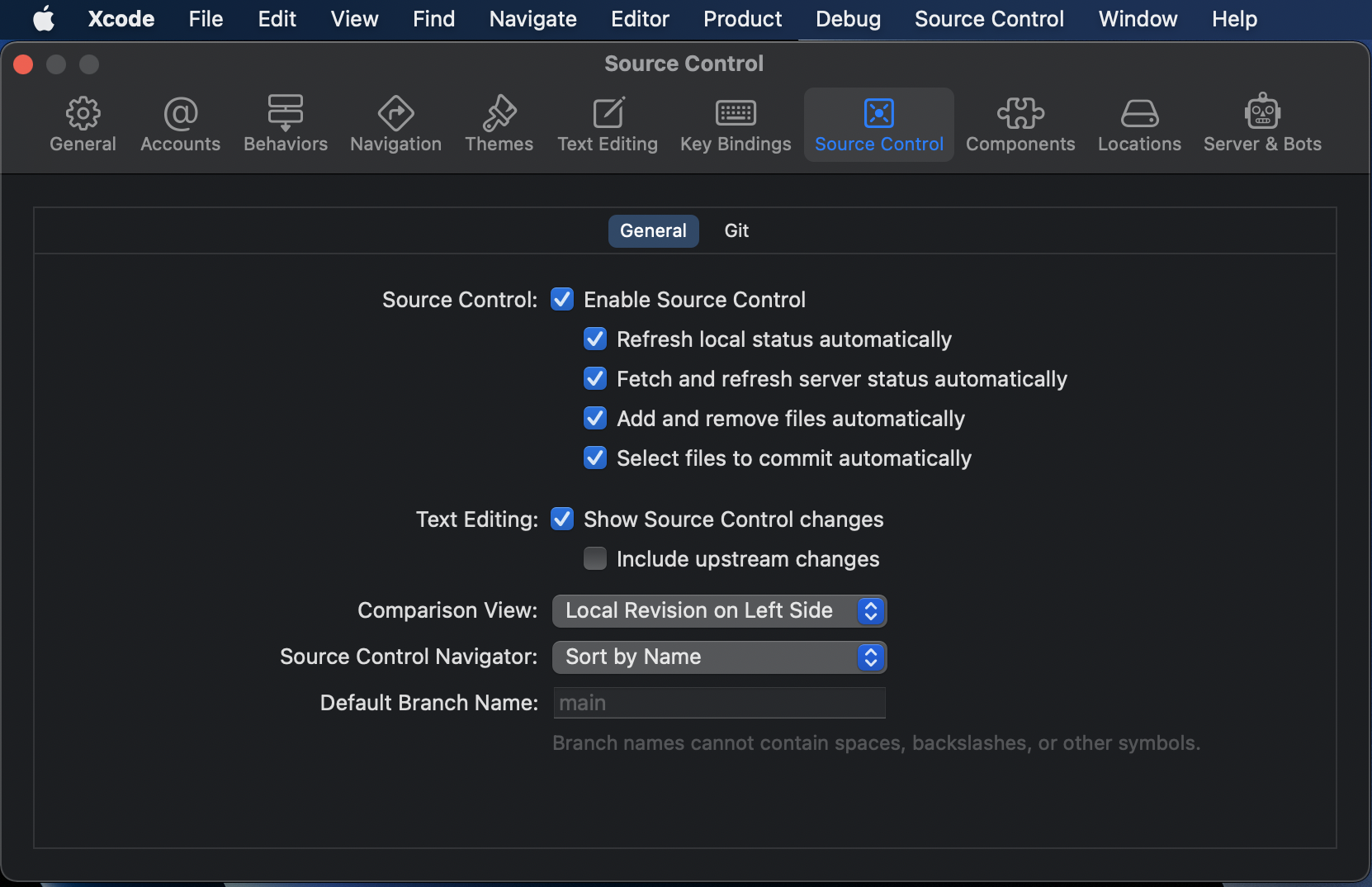The height and width of the screenshot is (887, 1372).
Task: Uncheck Fetch and refresh server status automatically
Action: tap(595, 379)
